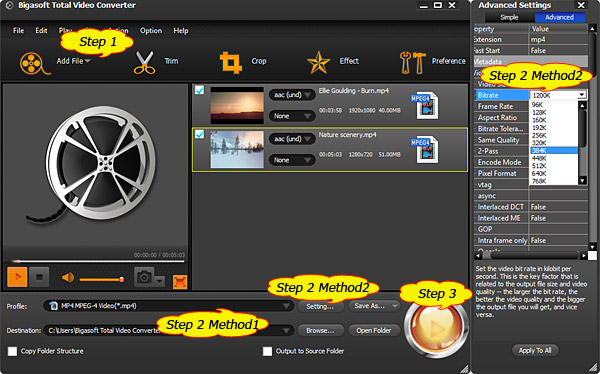The image size is (600, 374).
Task: Select 768K in the bitrate list
Action: point(554,181)
